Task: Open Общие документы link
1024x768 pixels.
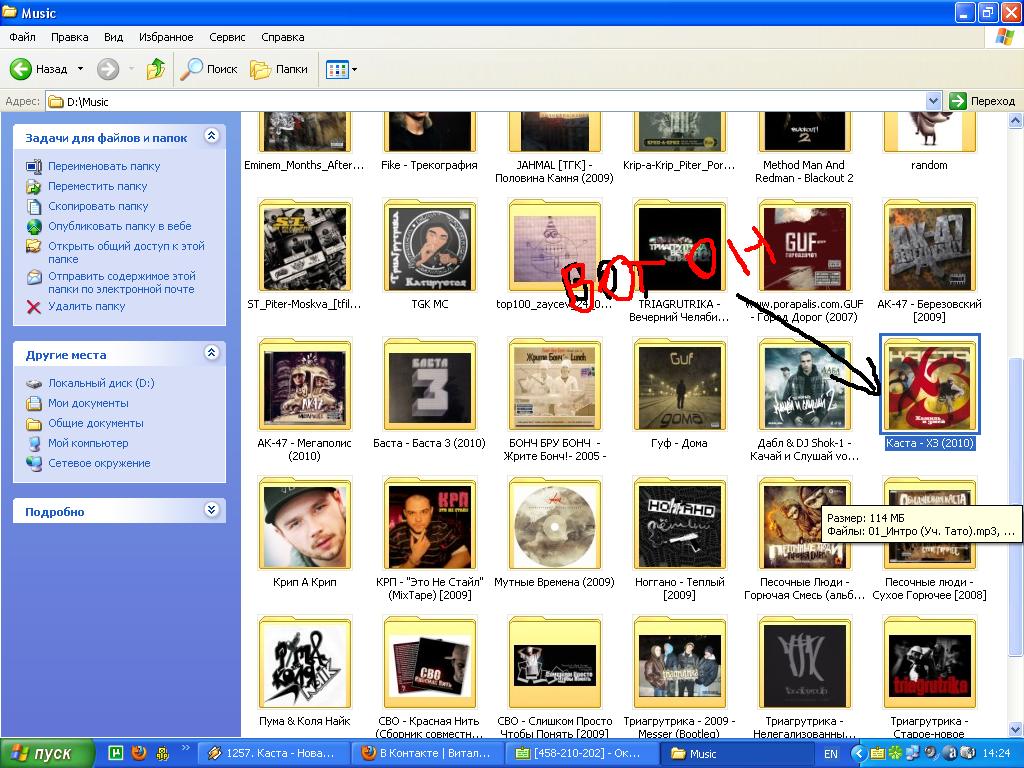Action: pos(95,423)
